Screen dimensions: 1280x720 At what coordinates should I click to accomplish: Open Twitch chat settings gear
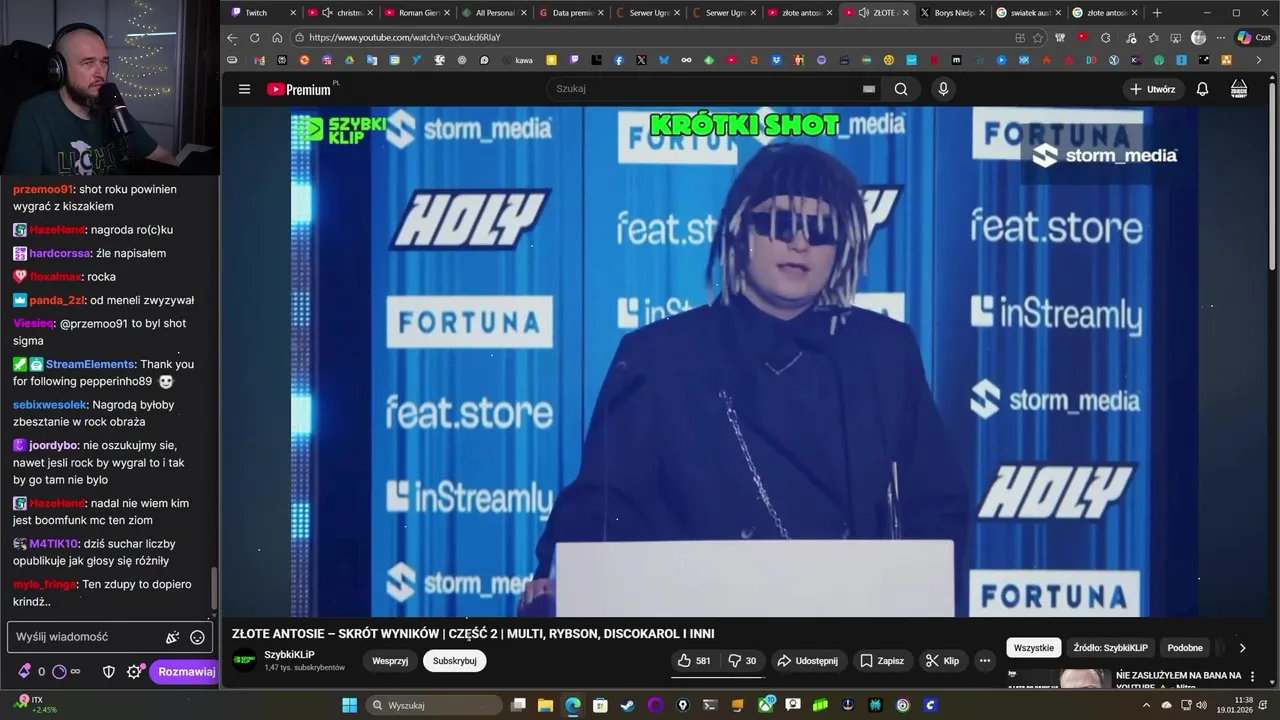pyautogui.click(x=134, y=672)
